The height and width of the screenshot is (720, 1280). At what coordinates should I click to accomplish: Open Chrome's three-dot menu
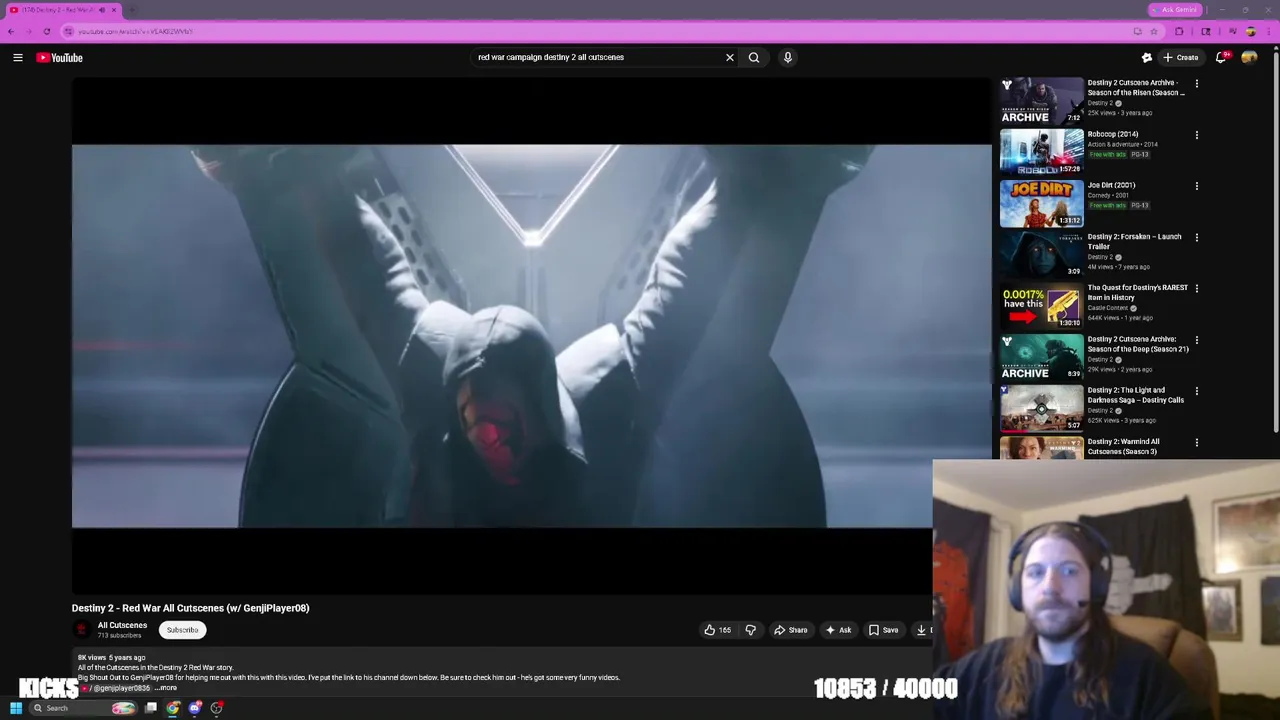pyautogui.click(x=1268, y=31)
